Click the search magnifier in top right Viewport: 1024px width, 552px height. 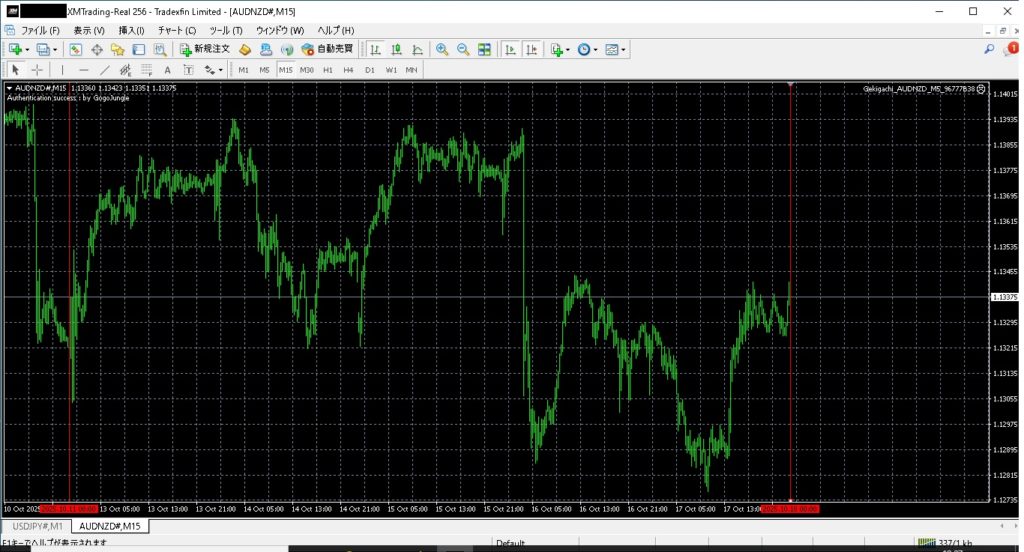point(989,49)
